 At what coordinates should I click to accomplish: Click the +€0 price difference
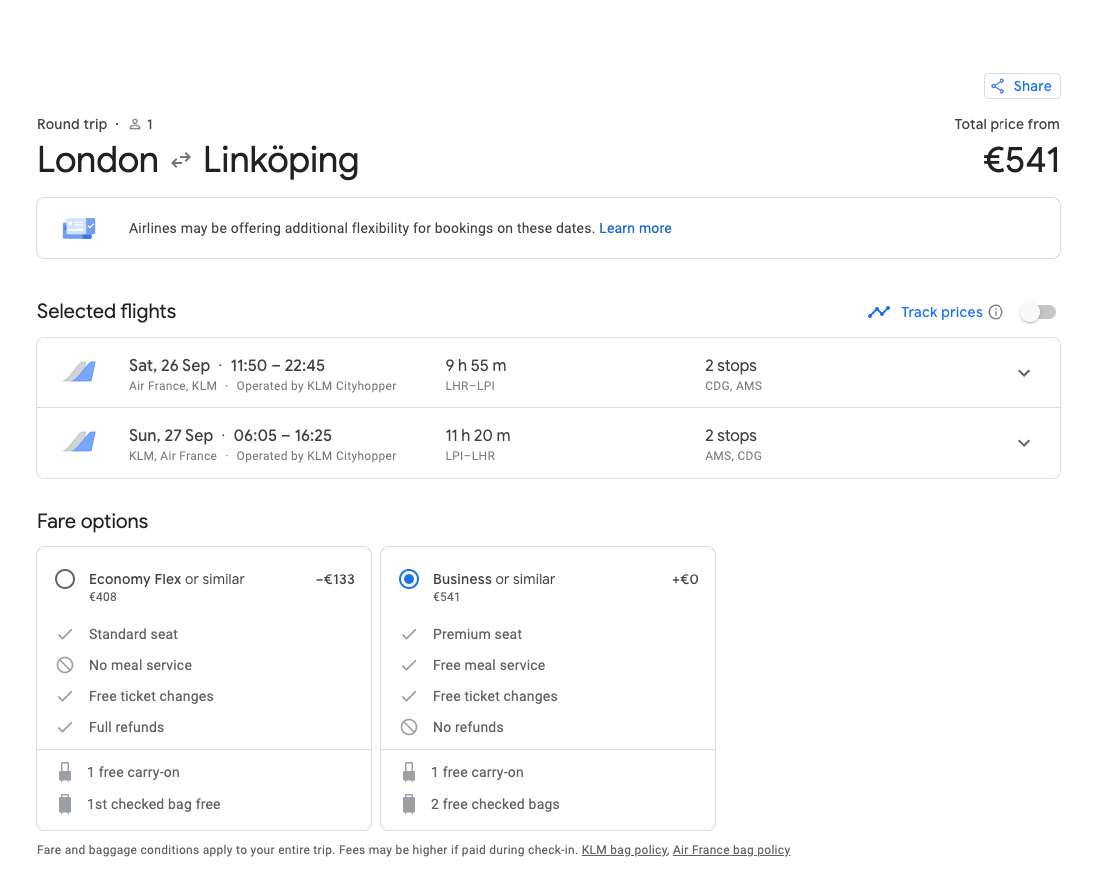tap(685, 579)
